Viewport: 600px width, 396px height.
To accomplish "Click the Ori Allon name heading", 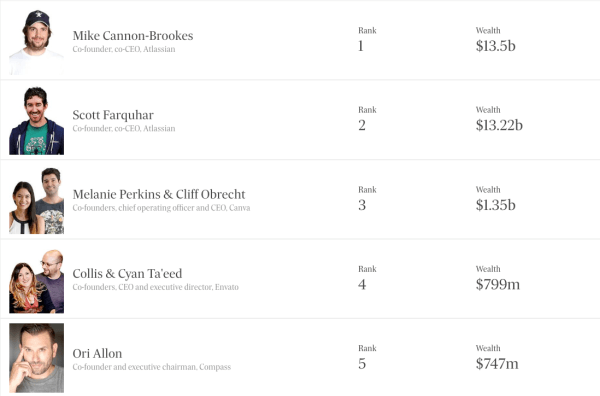I will click(x=97, y=353).
